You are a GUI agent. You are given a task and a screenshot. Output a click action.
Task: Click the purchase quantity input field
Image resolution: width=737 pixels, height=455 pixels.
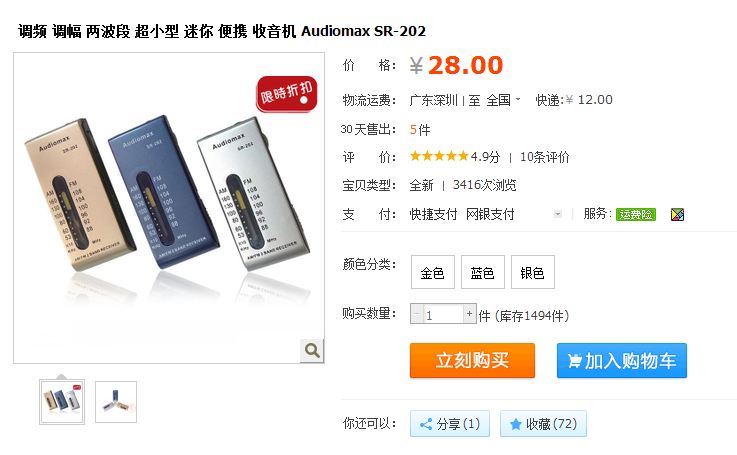pos(443,314)
